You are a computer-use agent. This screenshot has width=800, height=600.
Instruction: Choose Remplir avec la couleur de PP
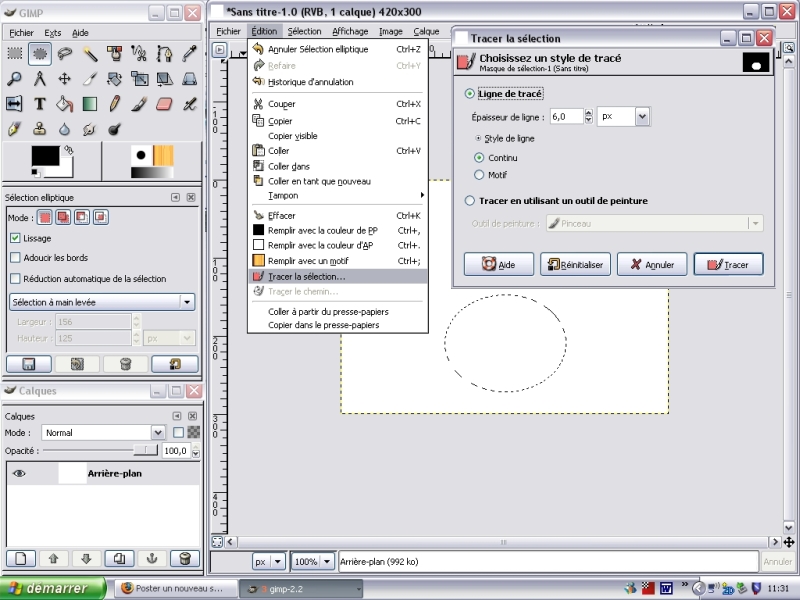(338, 230)
